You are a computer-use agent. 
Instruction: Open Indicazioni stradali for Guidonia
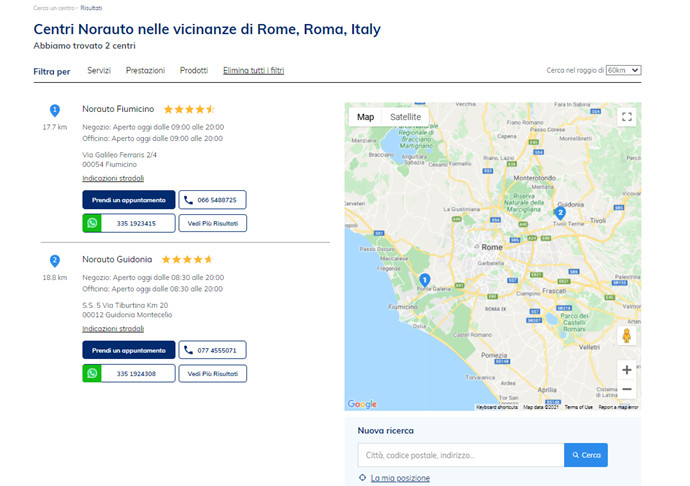pyautogui.click(x=113, y=329)
